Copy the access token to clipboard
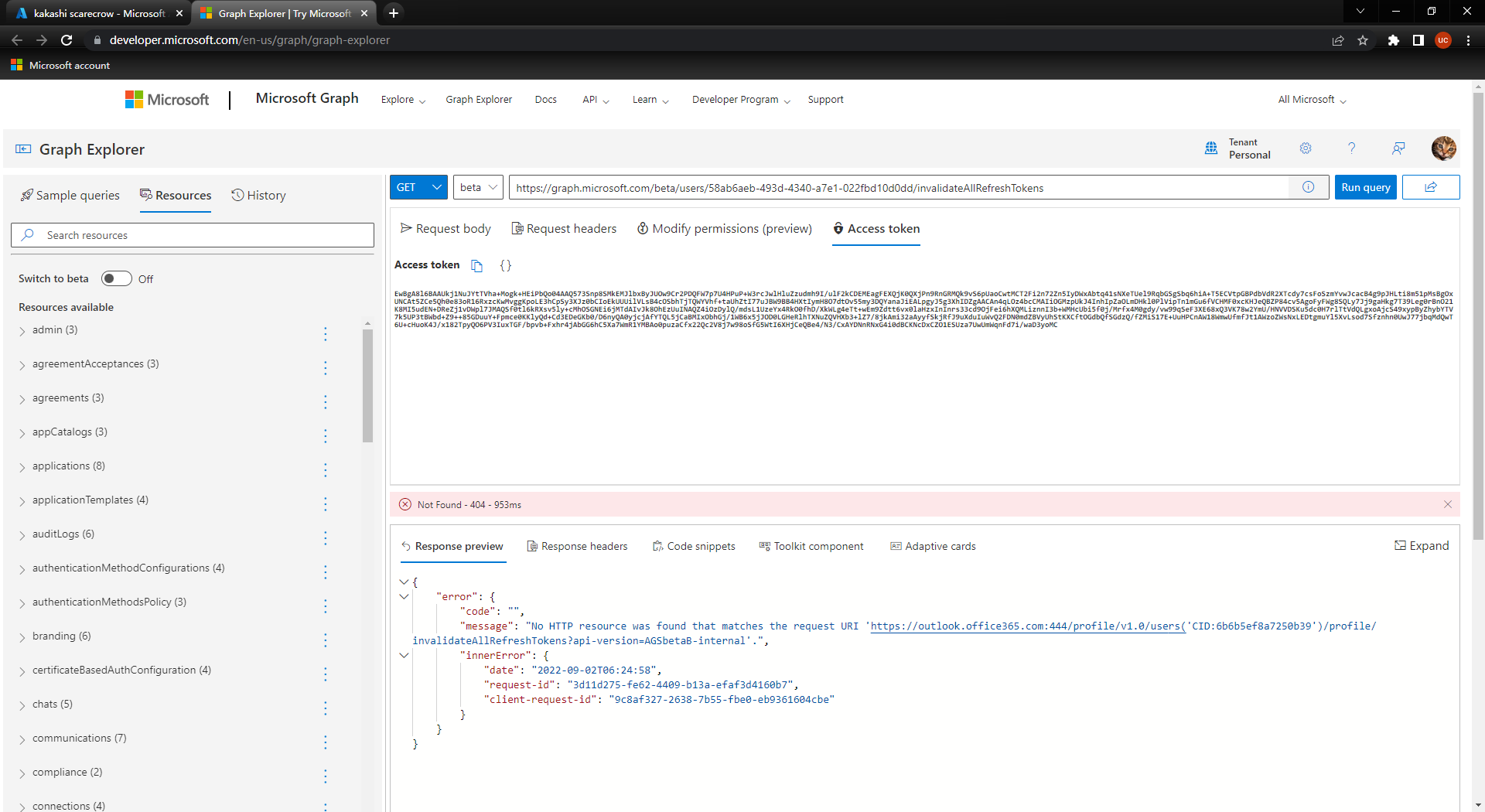 pyautogui.click(x=477, y=266)
